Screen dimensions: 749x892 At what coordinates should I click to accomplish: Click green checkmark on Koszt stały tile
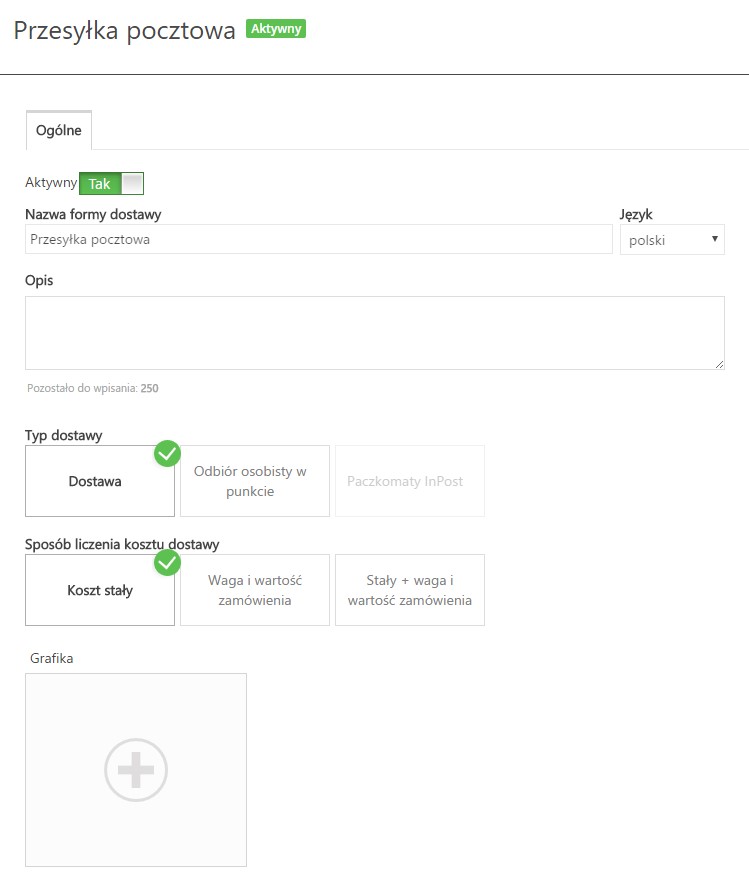(x=167, y=563)
